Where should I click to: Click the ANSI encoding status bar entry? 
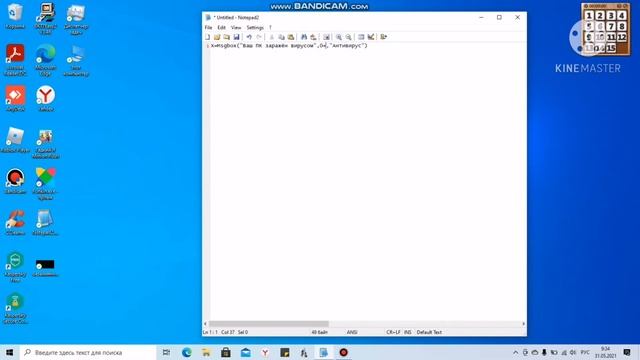pyautogui.click(x=352, y=332)
